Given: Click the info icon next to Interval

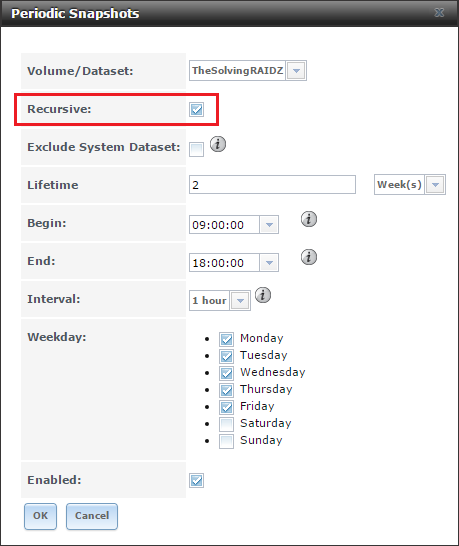Looking at the screenshot, I should (x=263, y=295).
